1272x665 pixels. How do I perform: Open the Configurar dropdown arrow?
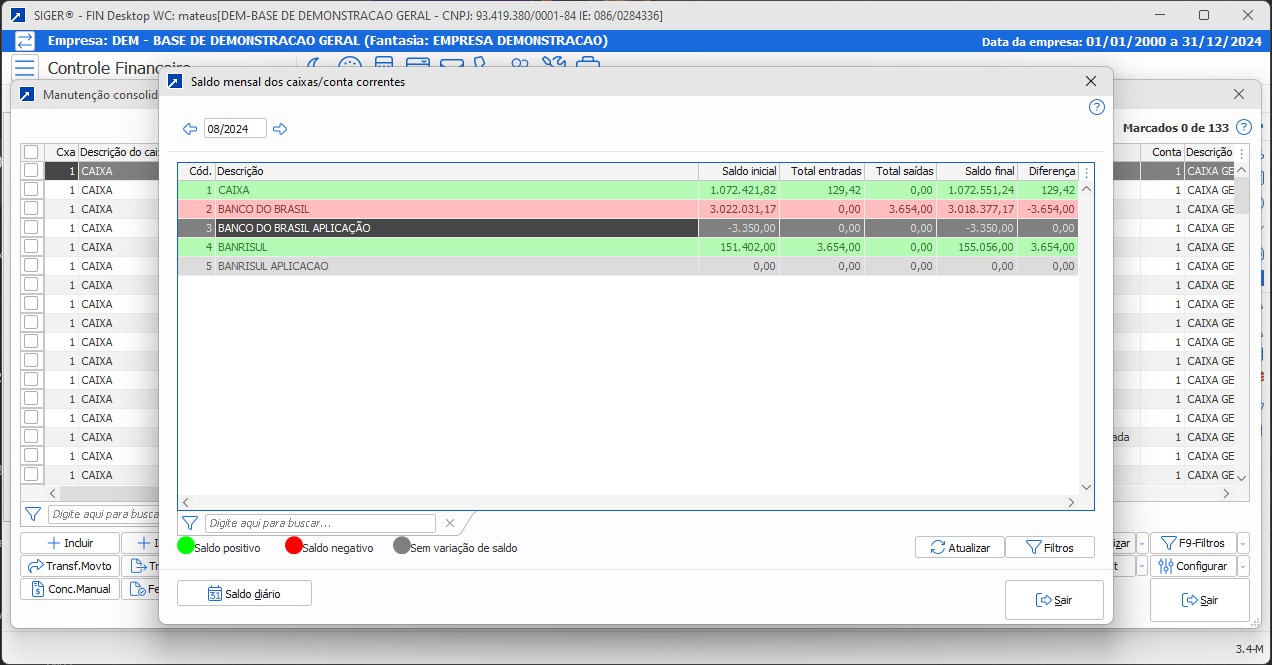(1243, 566)
